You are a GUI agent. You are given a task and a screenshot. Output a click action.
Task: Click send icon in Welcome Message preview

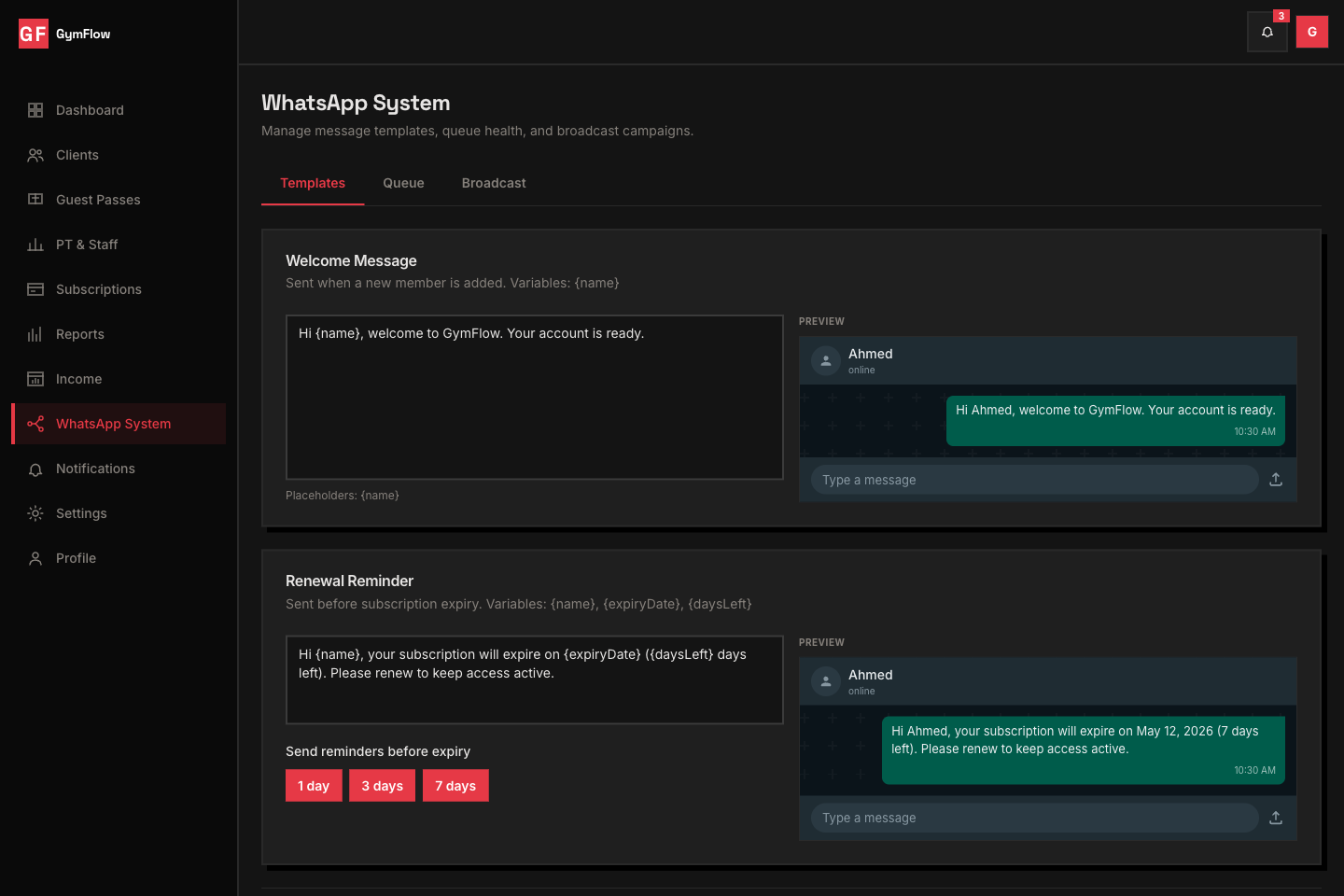(x=1276, y=480)
